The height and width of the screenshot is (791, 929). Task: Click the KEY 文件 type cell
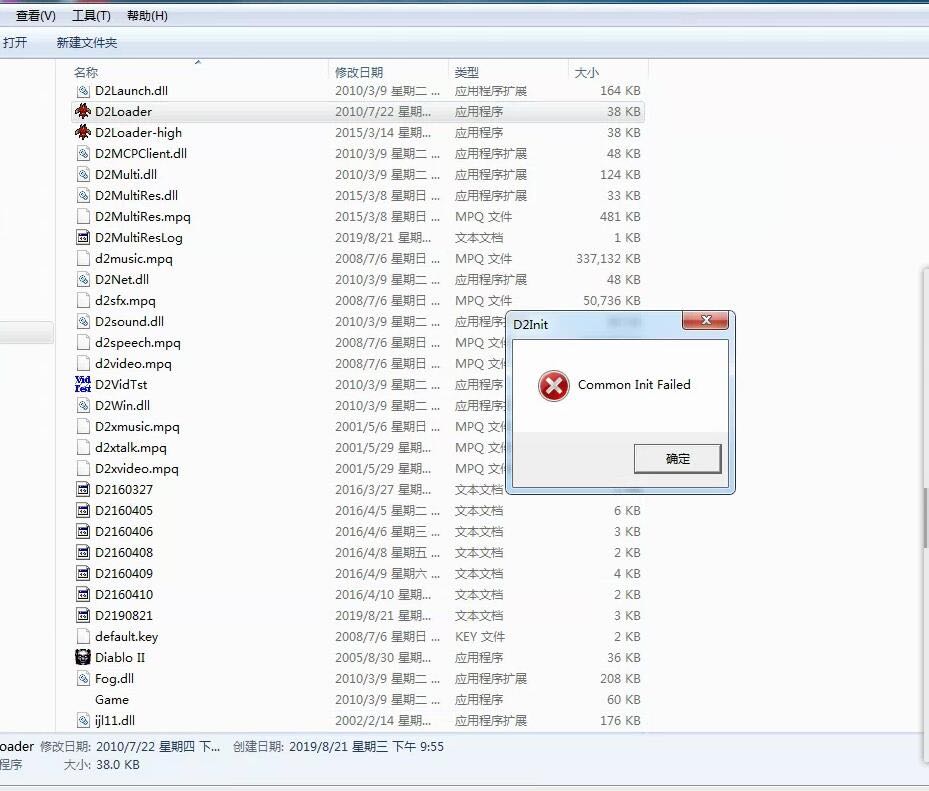(x=480, y=637)
